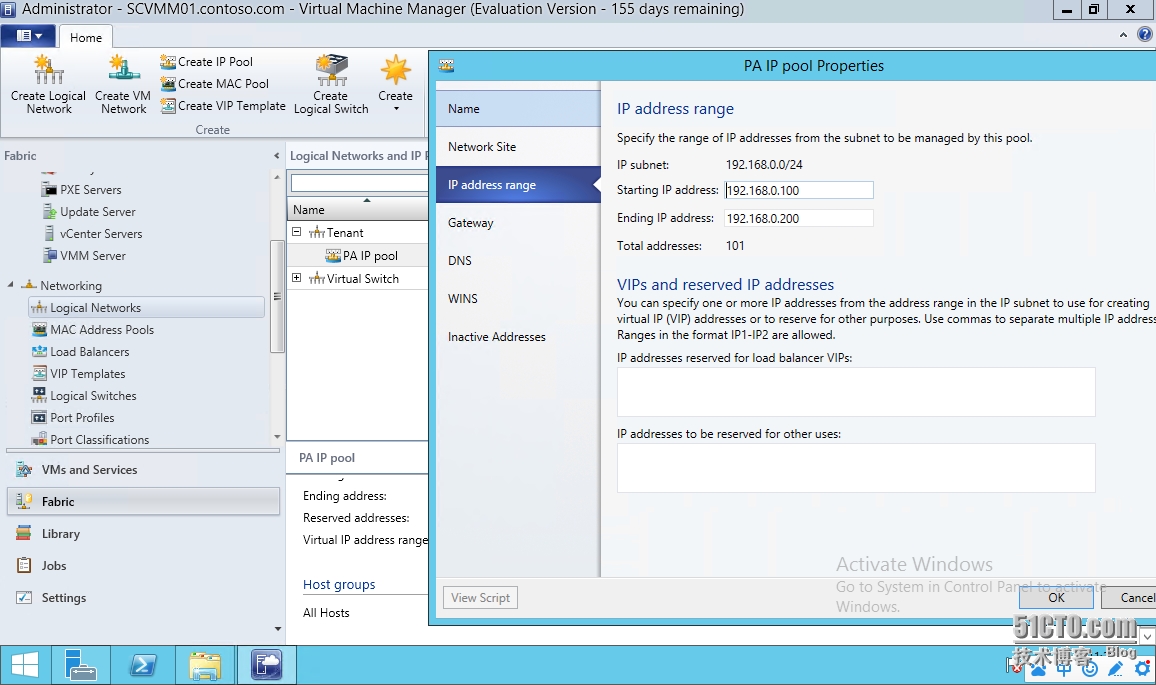Collapse the Networking tree node
The width and height of the screenshot is (1156, 685).
pos(10,285)
